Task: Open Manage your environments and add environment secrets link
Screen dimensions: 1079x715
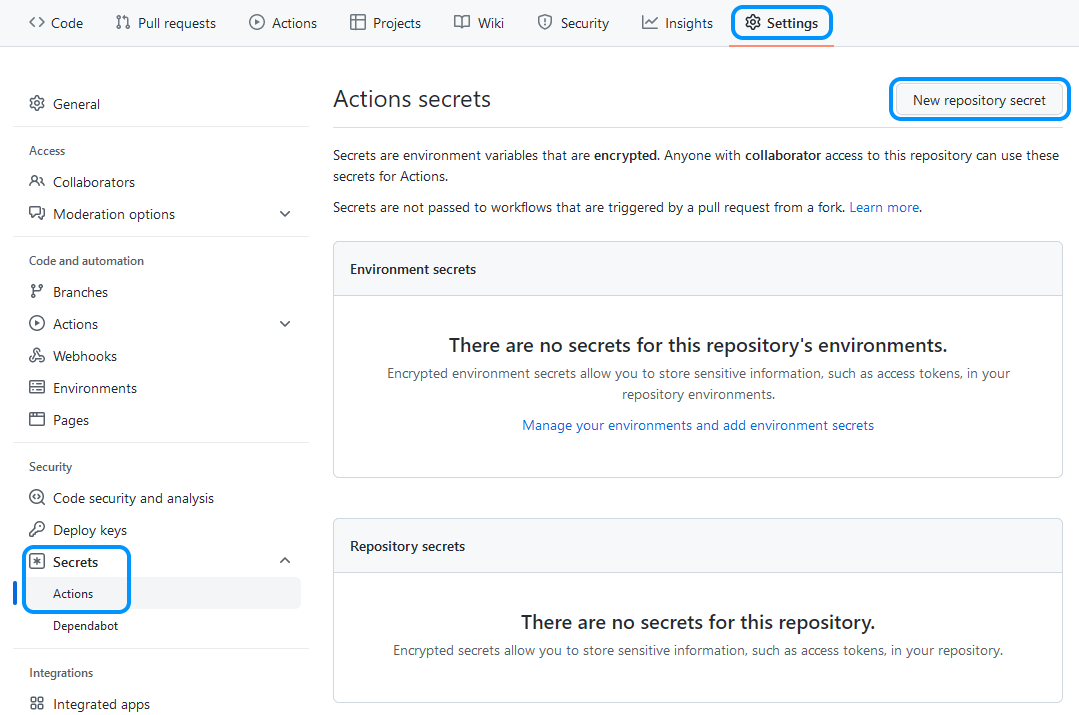Action: tap(698, 425)
